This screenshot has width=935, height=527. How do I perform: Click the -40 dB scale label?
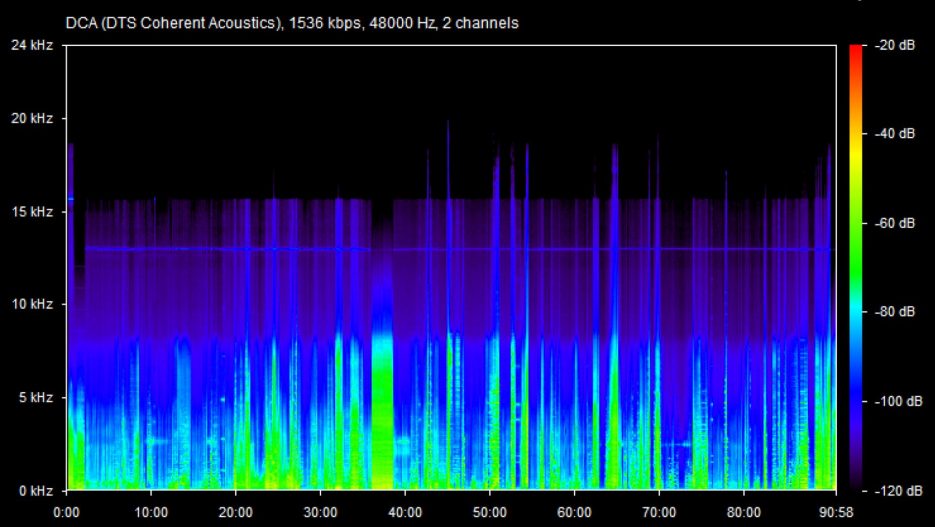point(894,134)
